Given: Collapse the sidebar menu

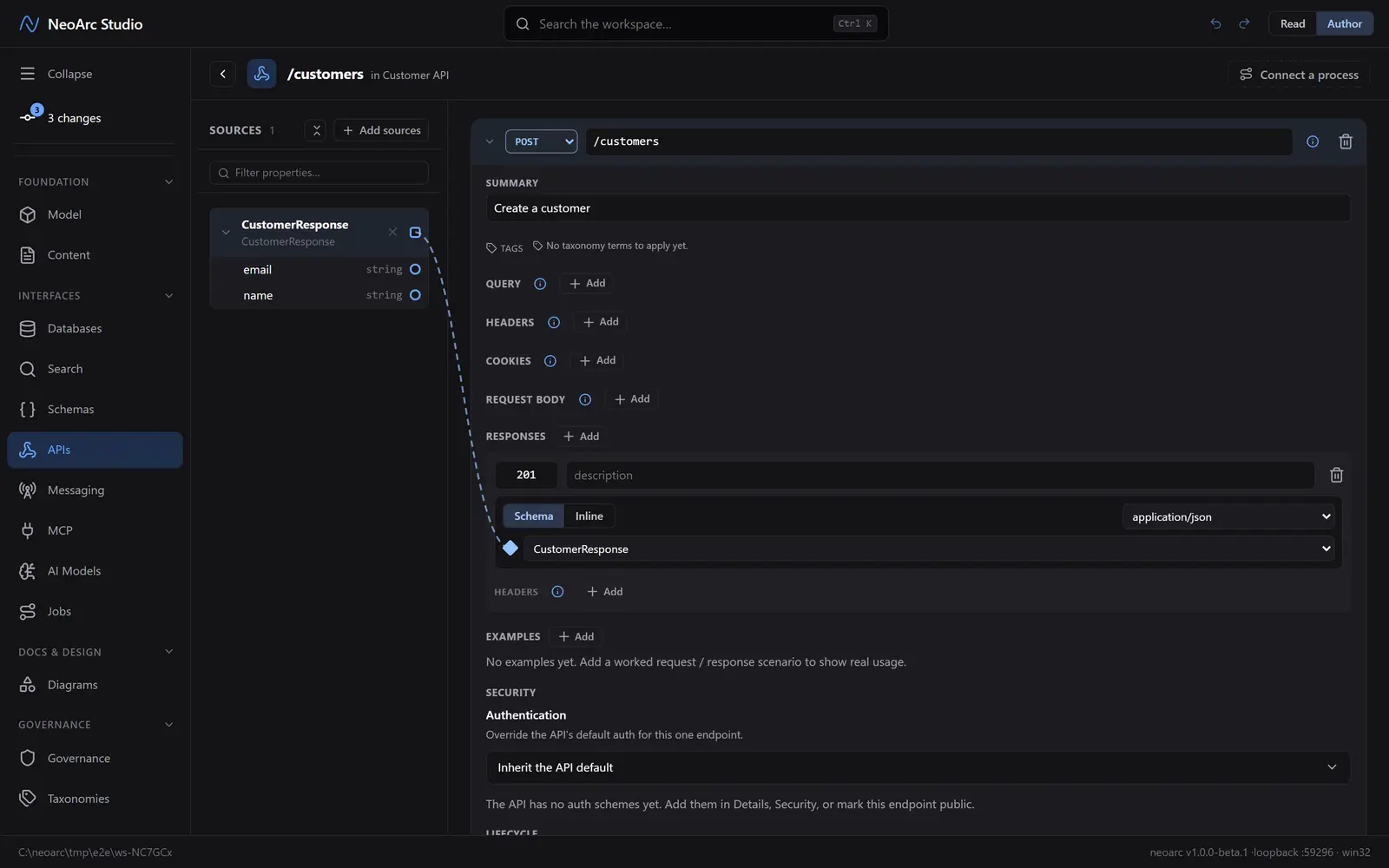Looking at the screenshot, I should point(56,74).
